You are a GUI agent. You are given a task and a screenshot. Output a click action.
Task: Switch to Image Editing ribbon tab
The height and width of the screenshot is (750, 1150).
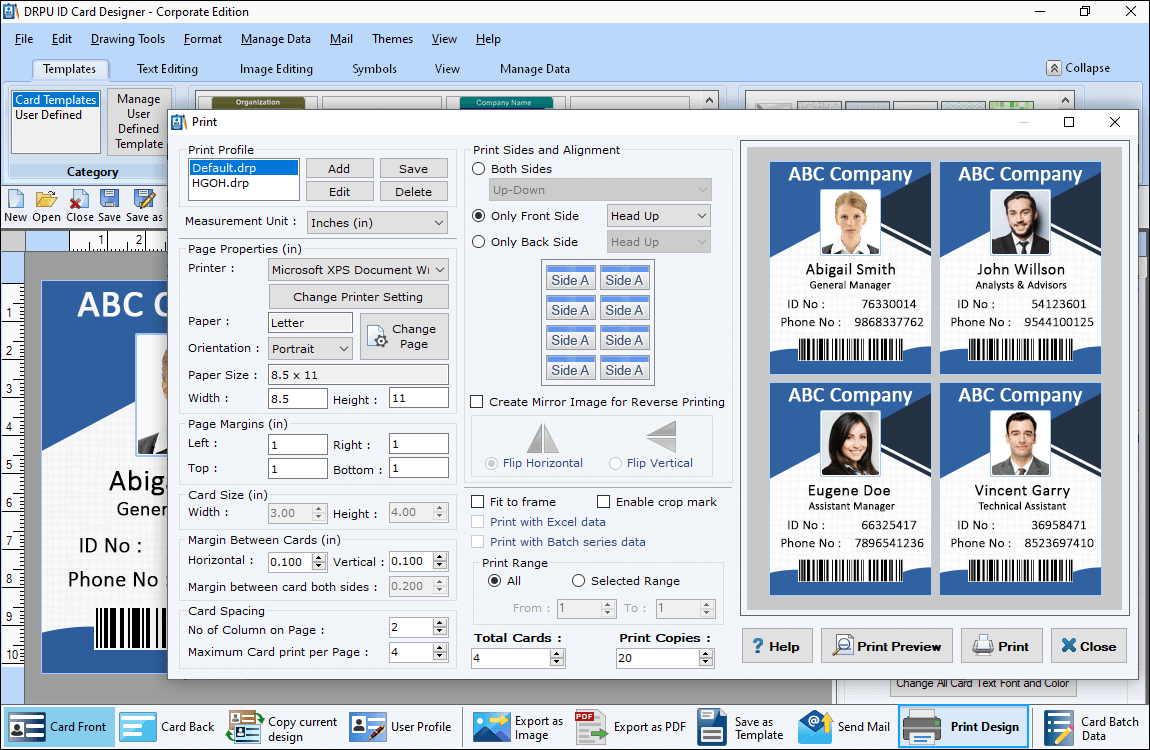[276, 69]
